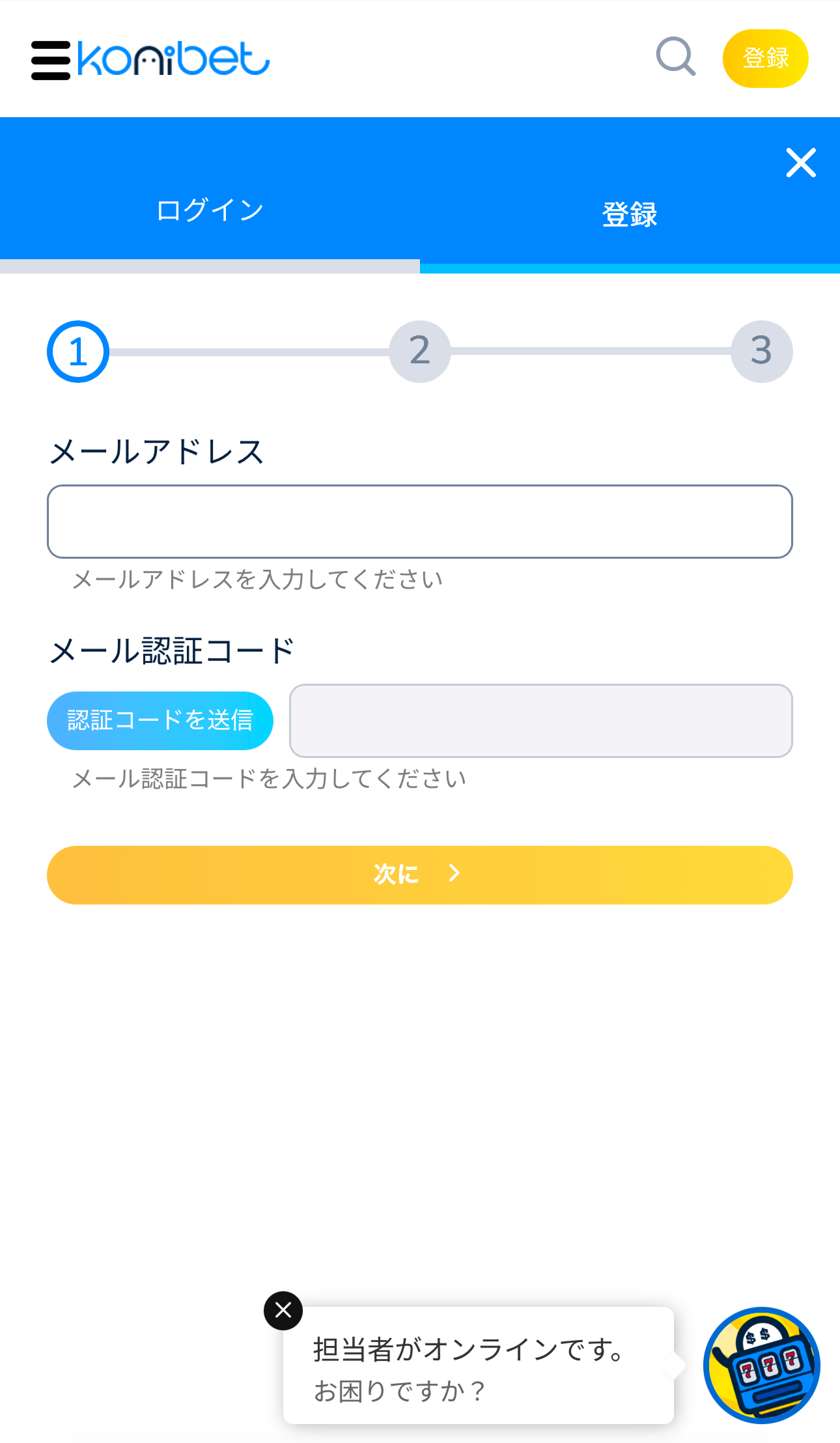The image size is (840, 1443).
Task: Click the Konibet logo
Action: point(173,59)
